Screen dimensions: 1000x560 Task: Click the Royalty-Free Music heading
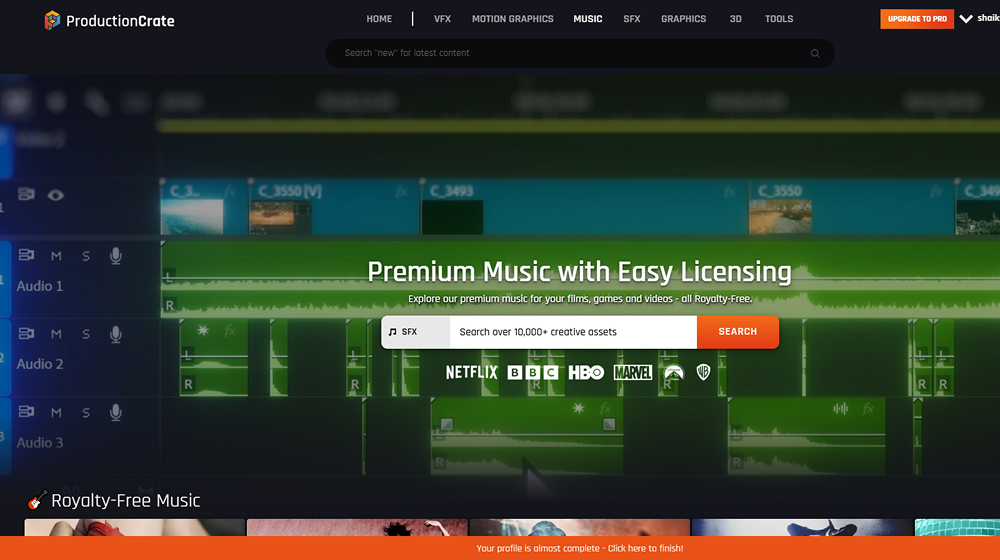pos(126,501)
